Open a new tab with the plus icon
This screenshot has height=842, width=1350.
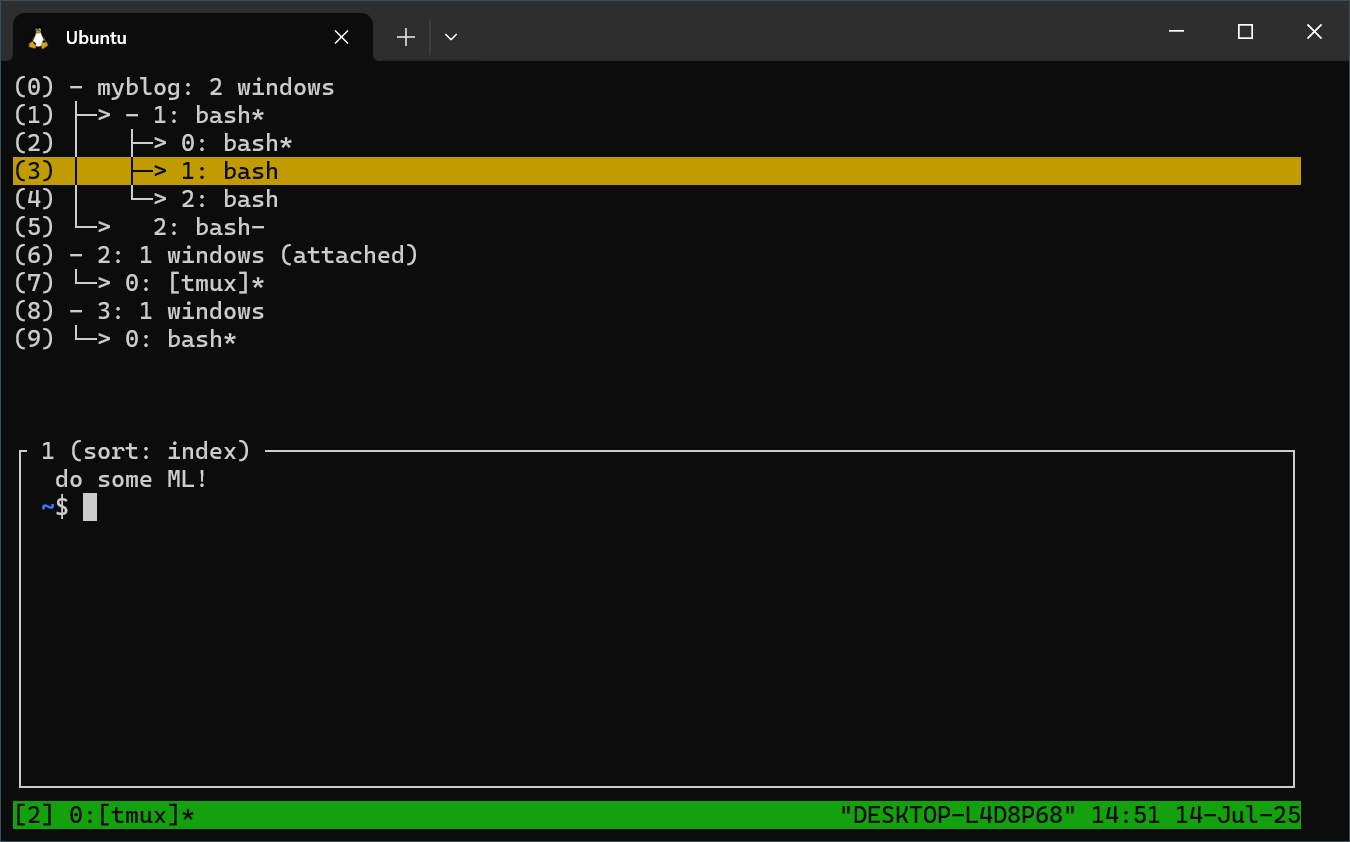click(405, 36)
